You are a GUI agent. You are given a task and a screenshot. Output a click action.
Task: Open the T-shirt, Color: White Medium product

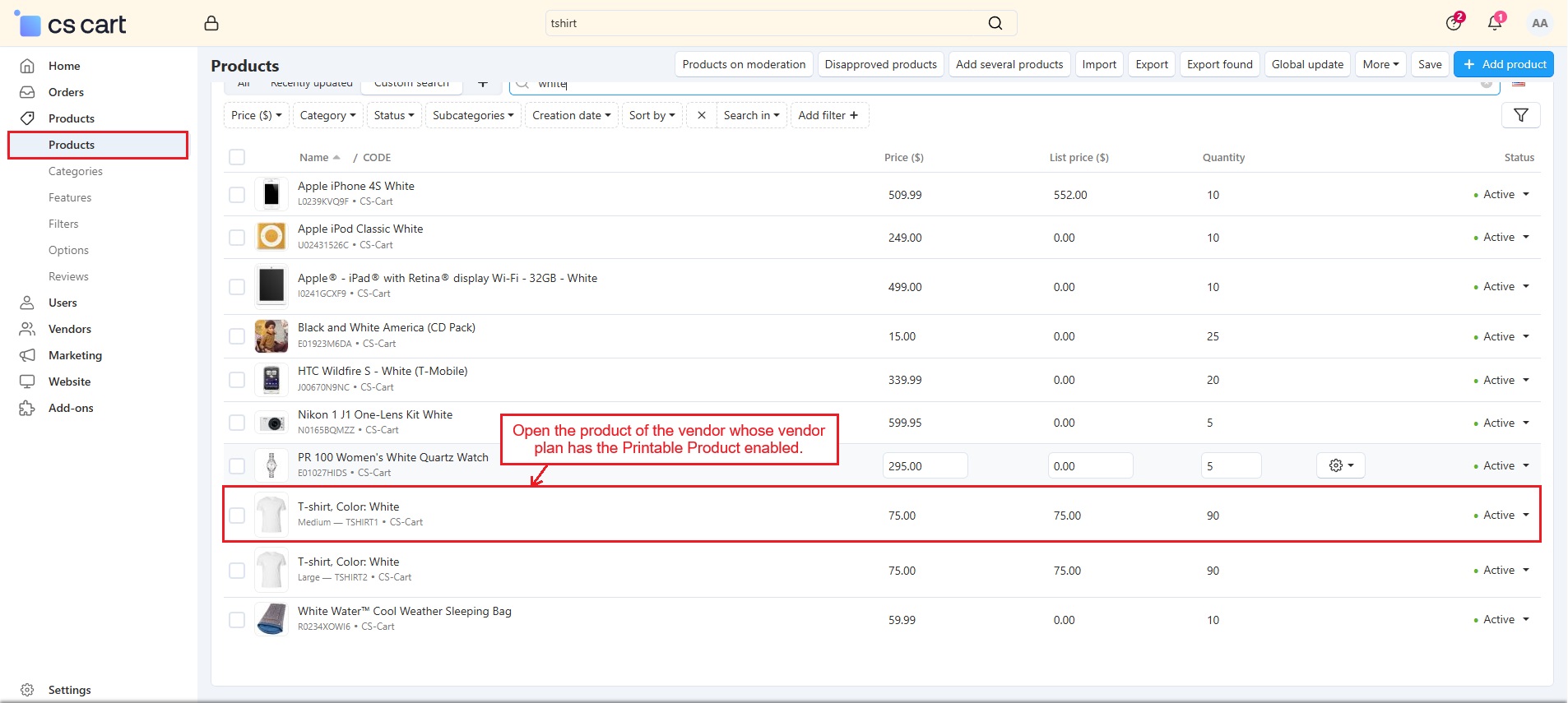348,507
